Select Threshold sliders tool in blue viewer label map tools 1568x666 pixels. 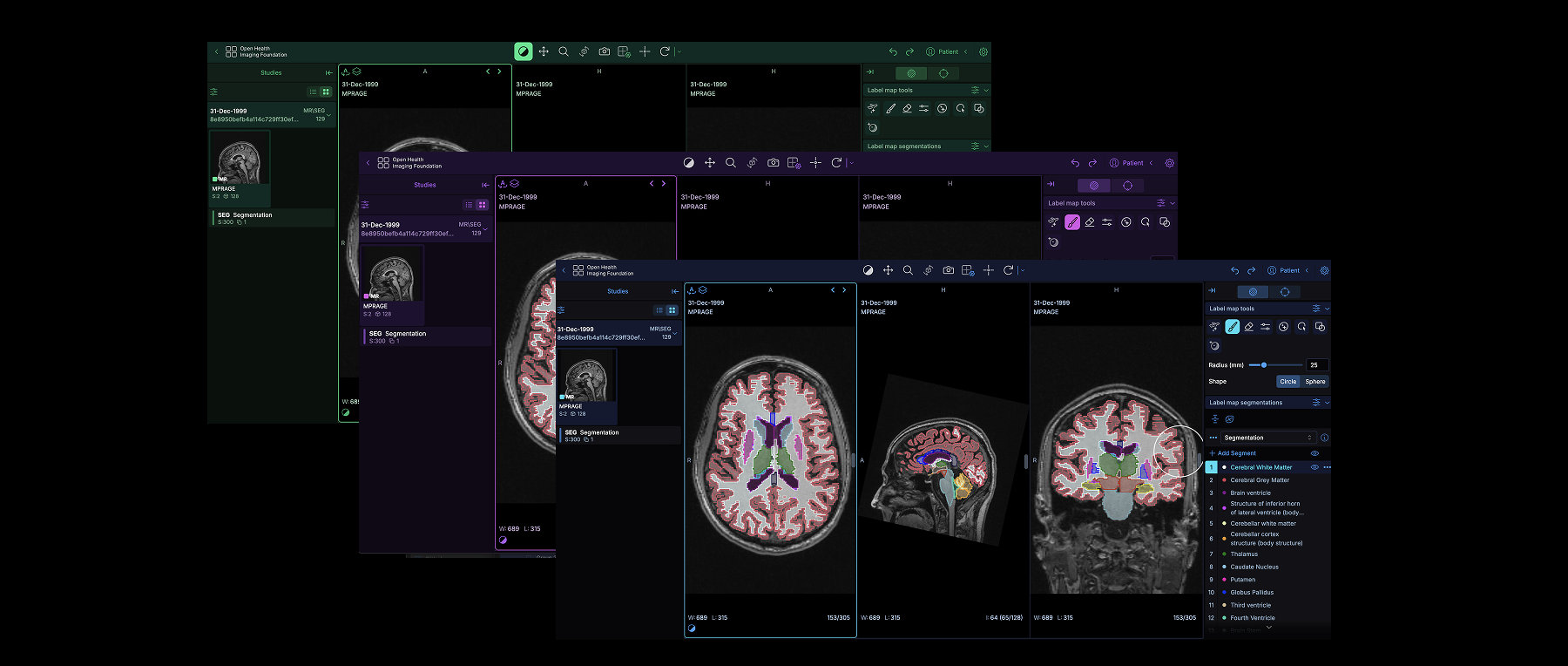pyautogui.click(x=1265, y=327)
